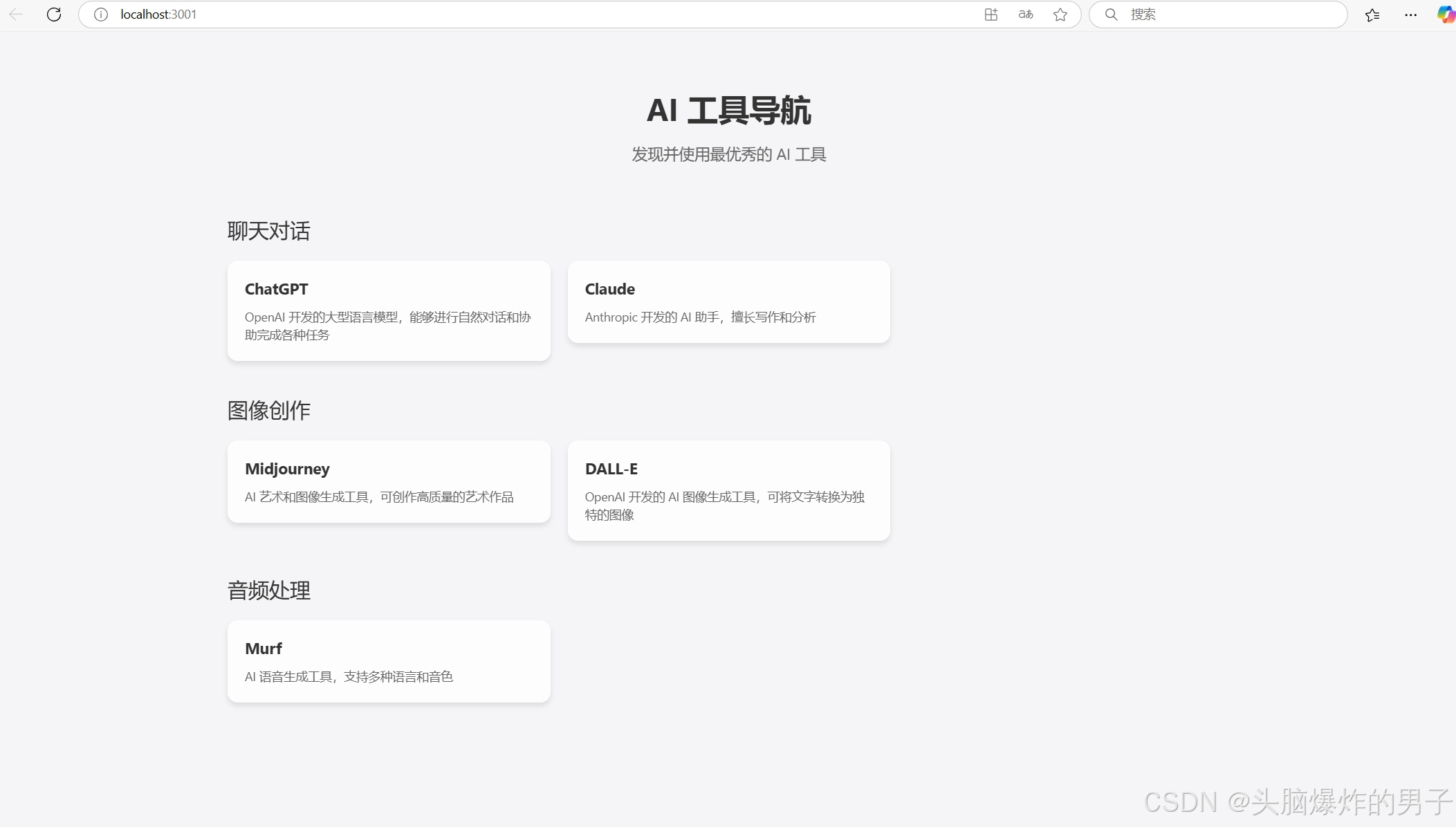1456x827 pixels.
Task: Click the localhost:3001 address bar
Action: pyautogui.click(x=484, y=15)
